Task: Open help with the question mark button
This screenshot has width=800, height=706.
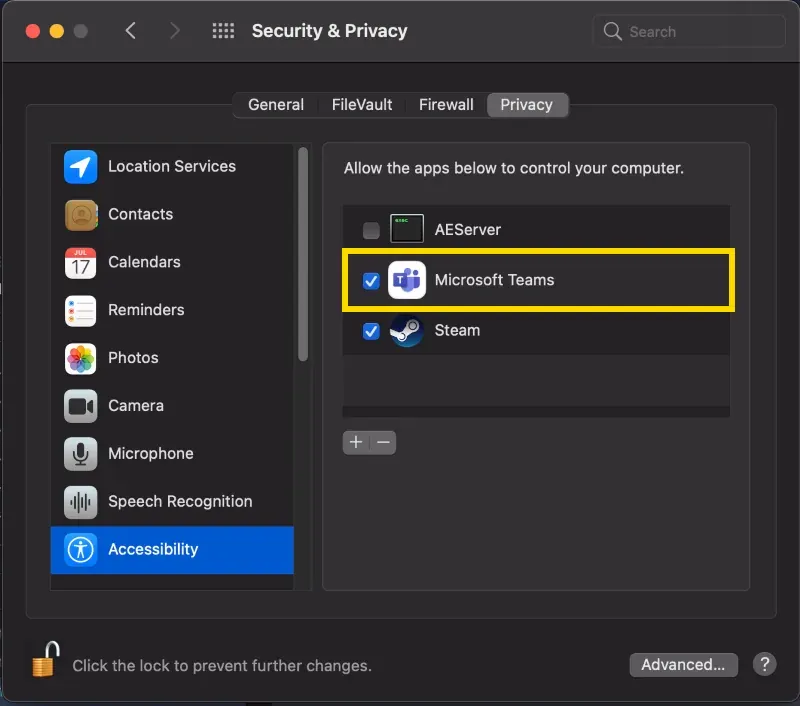Action: point(764,664)
